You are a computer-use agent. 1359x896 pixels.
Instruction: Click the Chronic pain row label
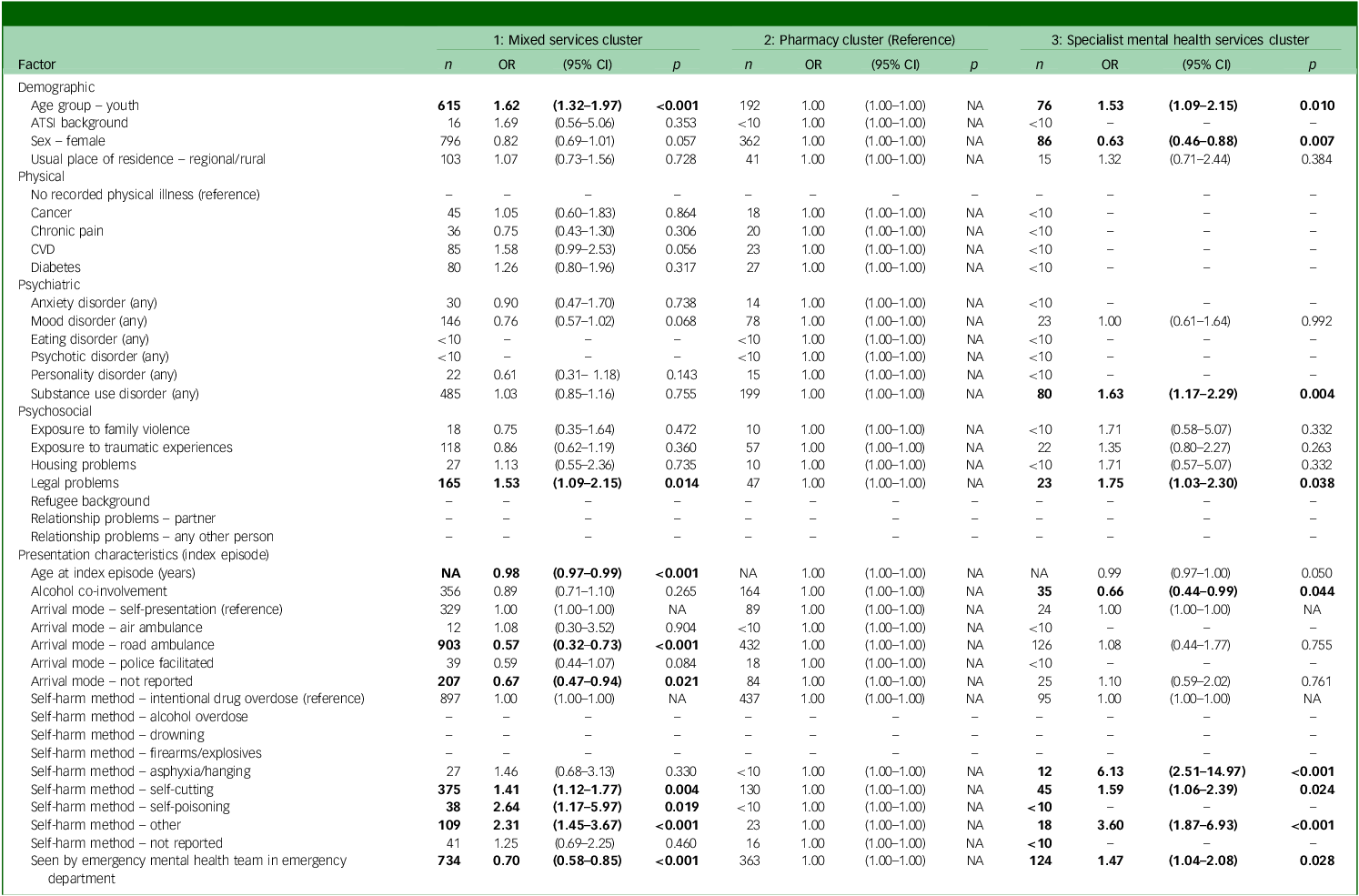pos(67,231)
